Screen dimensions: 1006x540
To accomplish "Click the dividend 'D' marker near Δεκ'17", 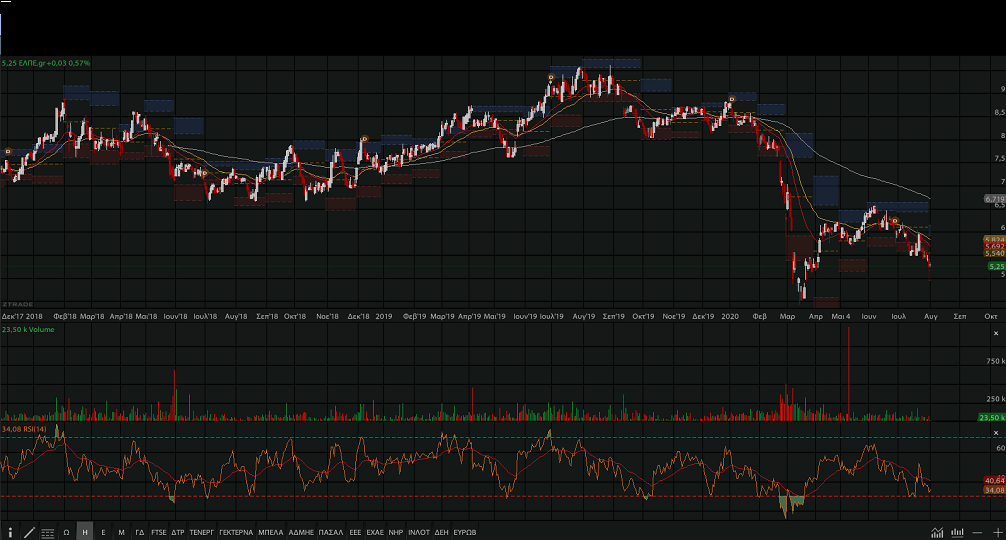I will [8, 152].
